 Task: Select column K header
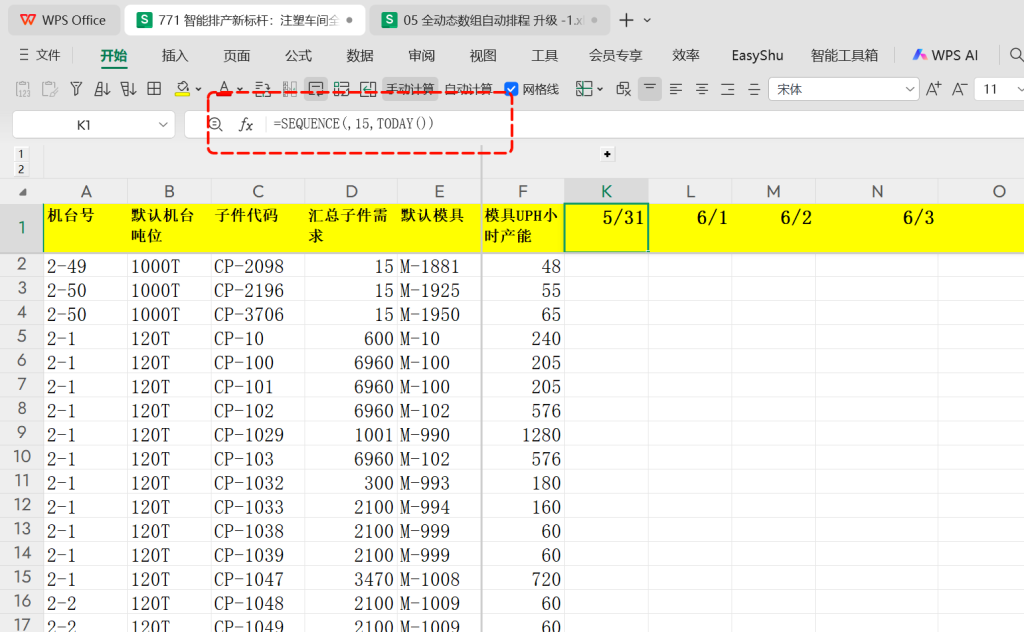[x=606, y=191]
